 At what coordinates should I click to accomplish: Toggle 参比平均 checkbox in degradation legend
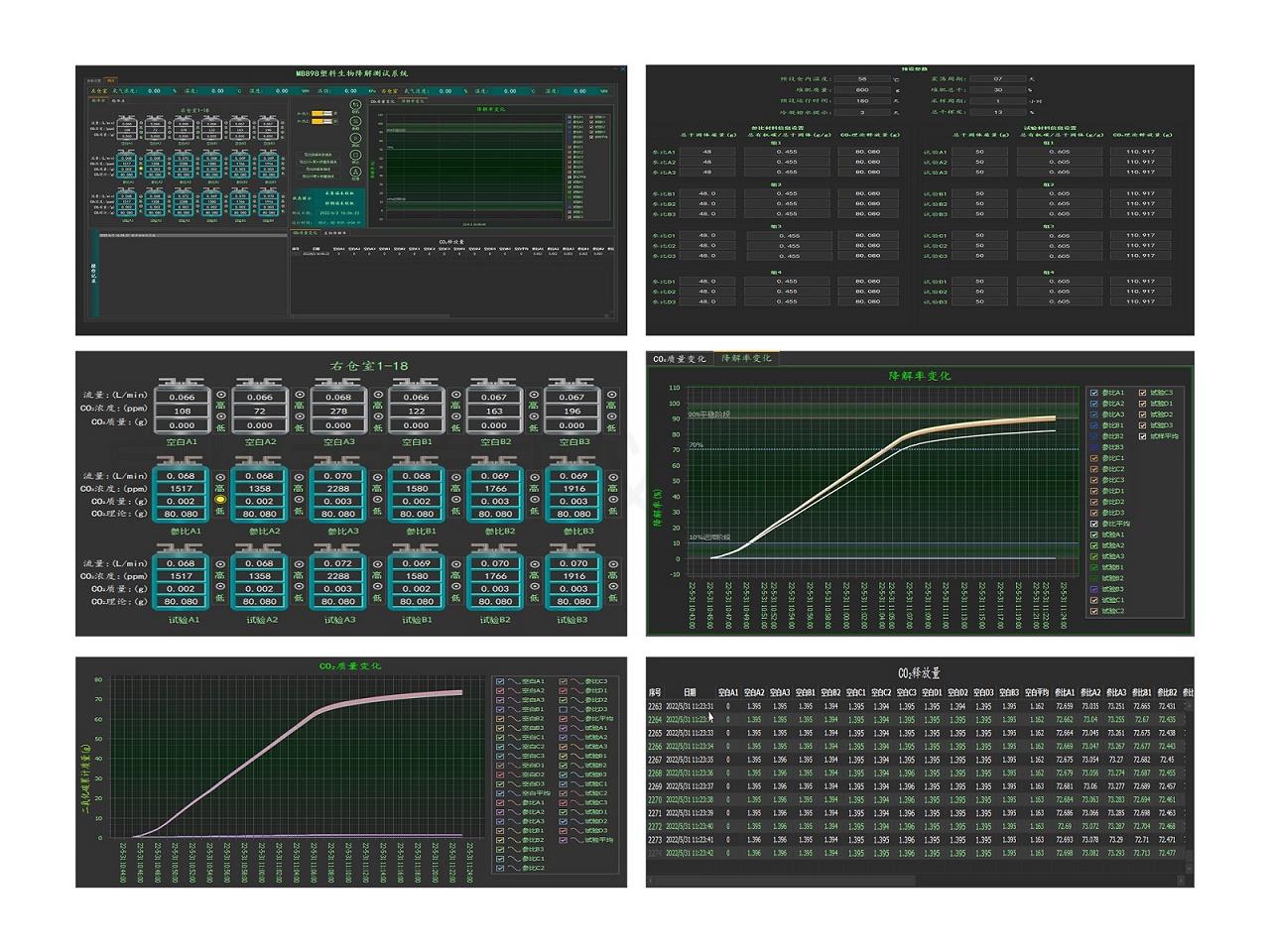click(1093, 524)
